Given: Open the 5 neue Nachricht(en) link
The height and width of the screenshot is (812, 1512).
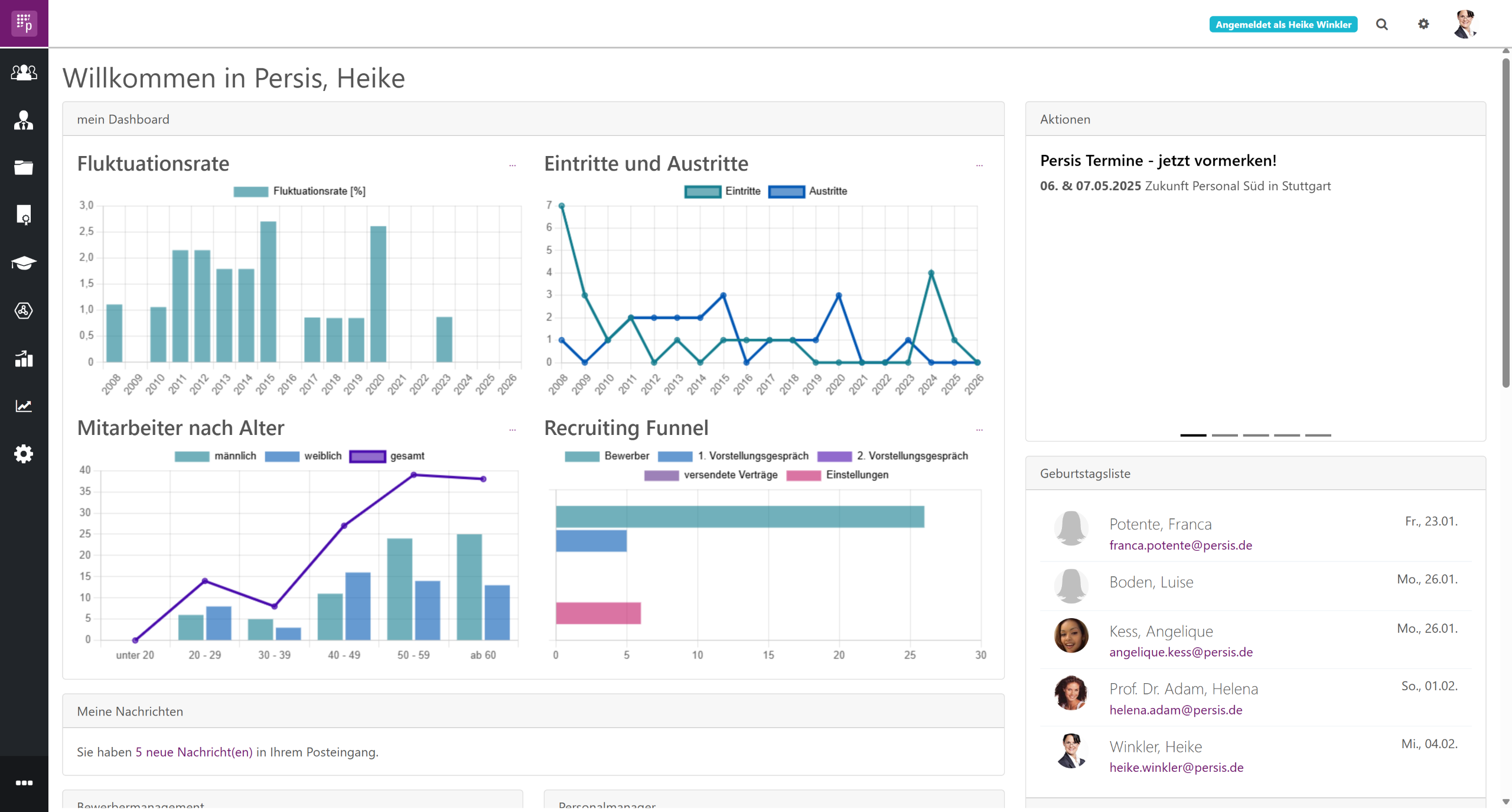Looking at the screenshot, I should 194,752.
